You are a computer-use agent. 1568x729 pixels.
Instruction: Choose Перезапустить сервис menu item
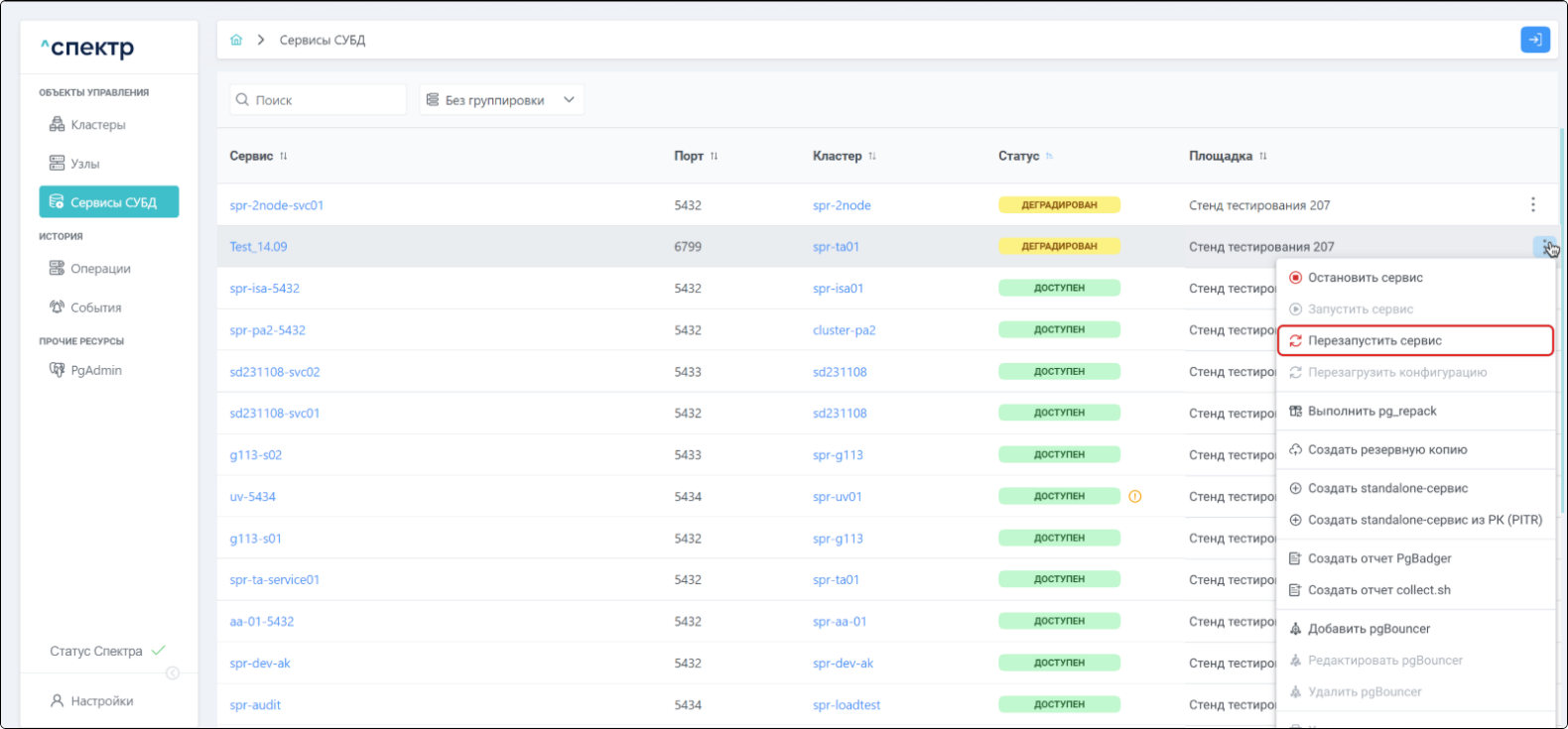[x=1415, y=340]
